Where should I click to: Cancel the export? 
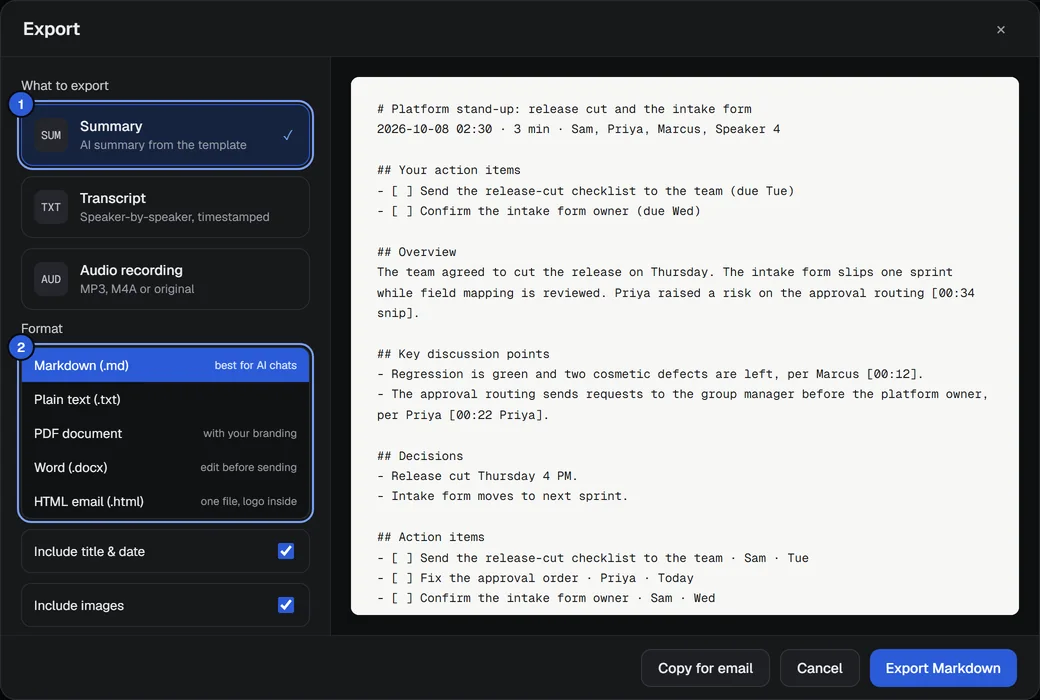tap(819, 668)
